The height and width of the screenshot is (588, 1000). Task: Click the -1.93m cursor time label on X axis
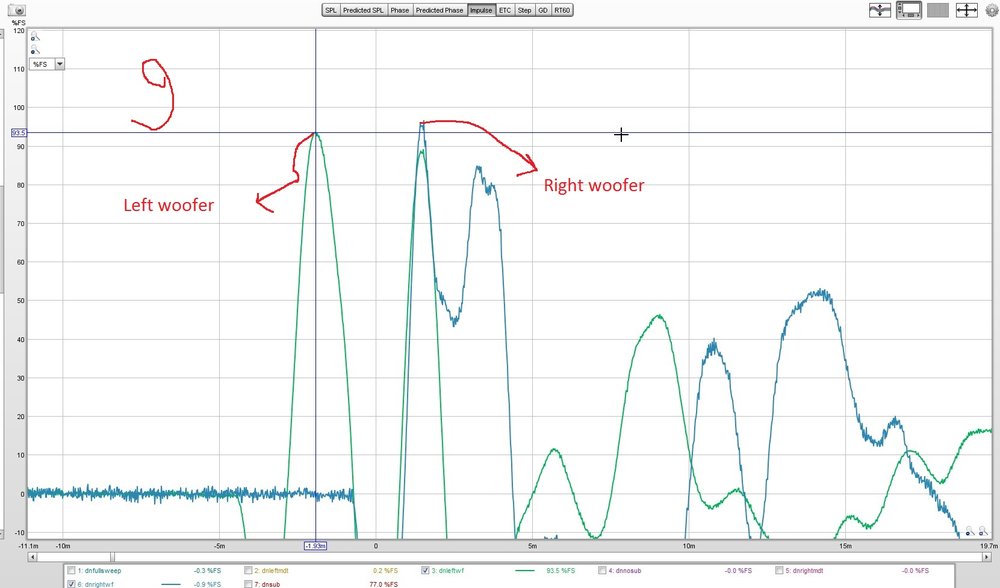(x=316, y=546)
